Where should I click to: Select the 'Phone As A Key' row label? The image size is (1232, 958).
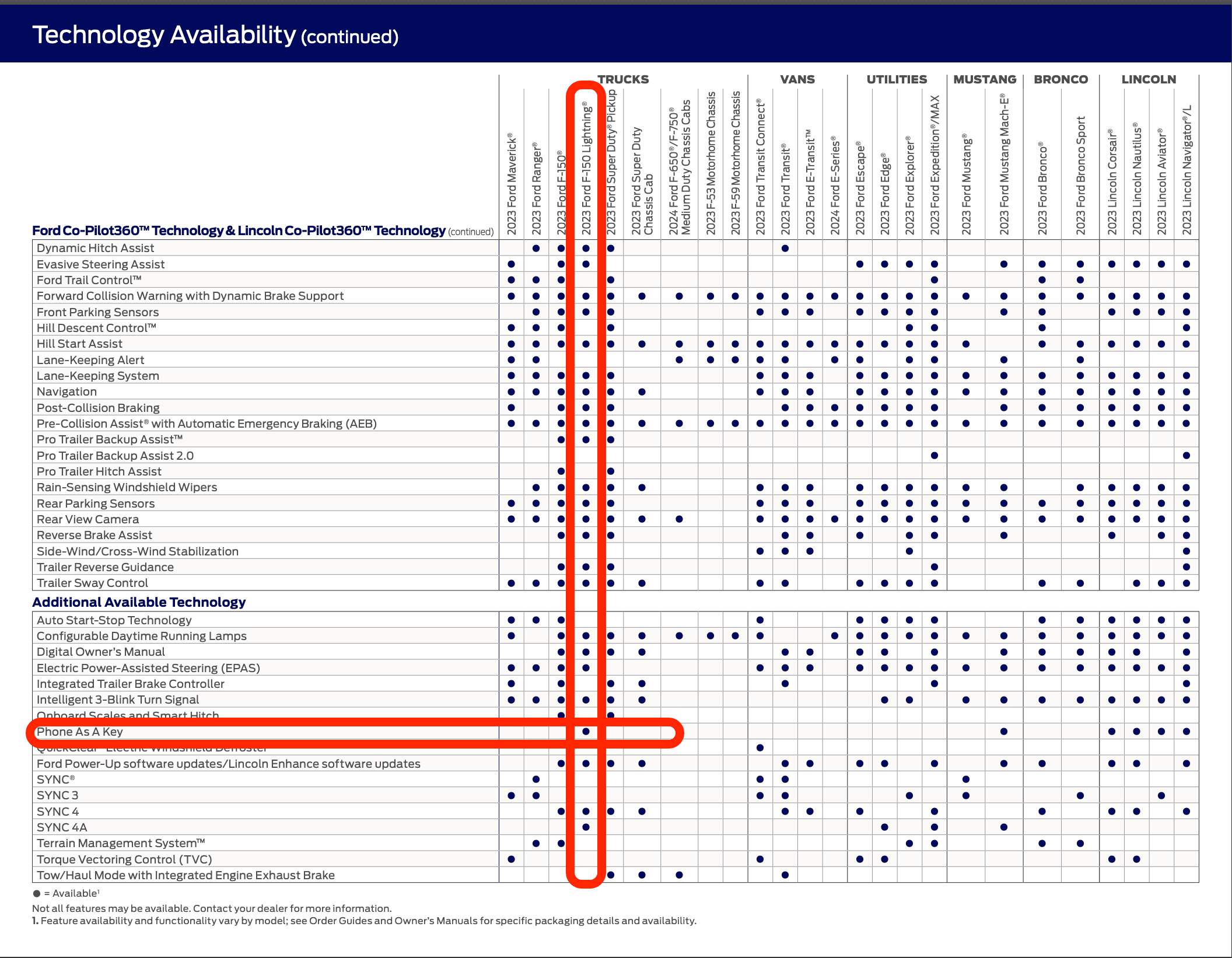point(80,732)
